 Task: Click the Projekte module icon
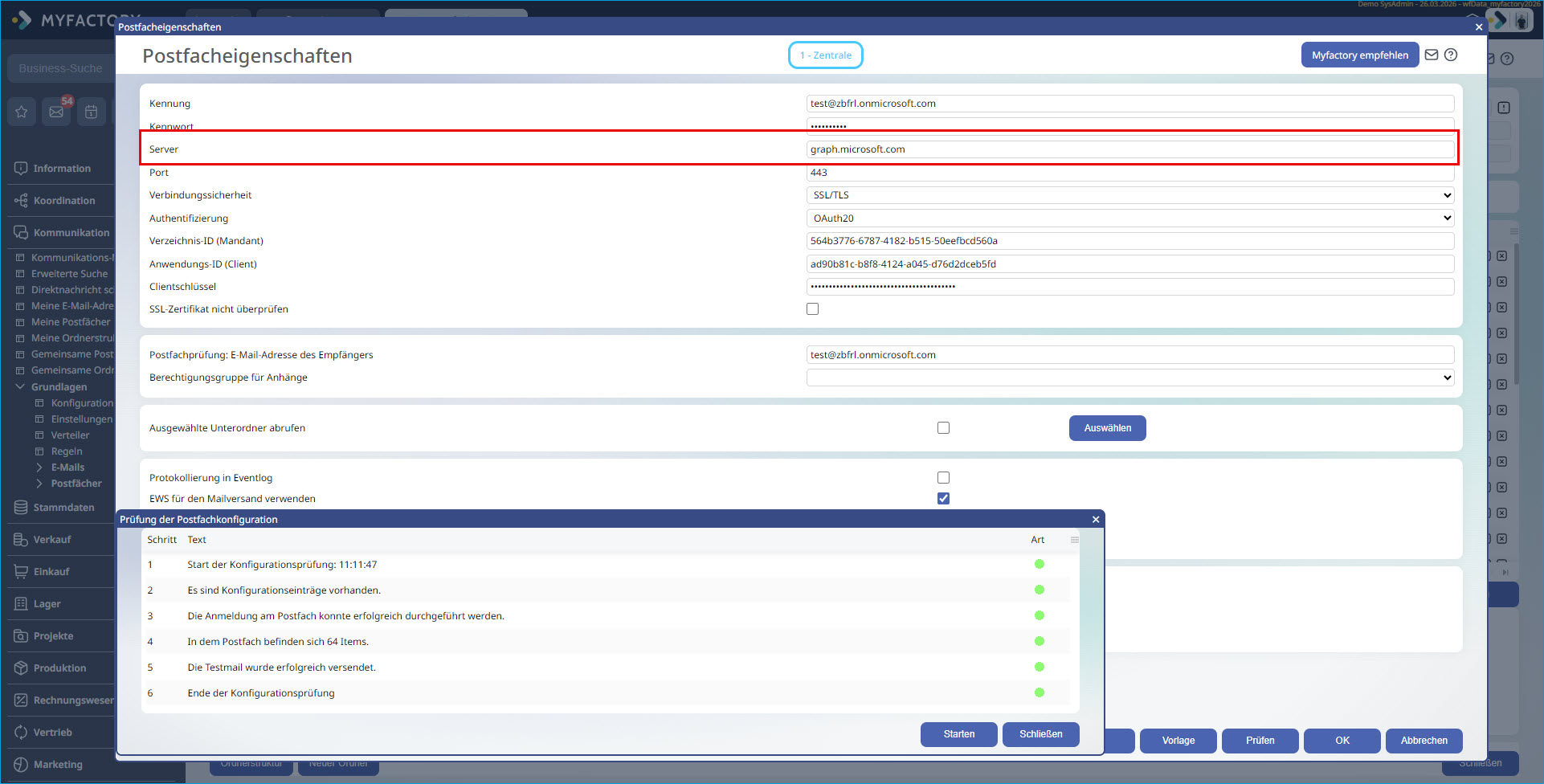(x=21, y=636)
